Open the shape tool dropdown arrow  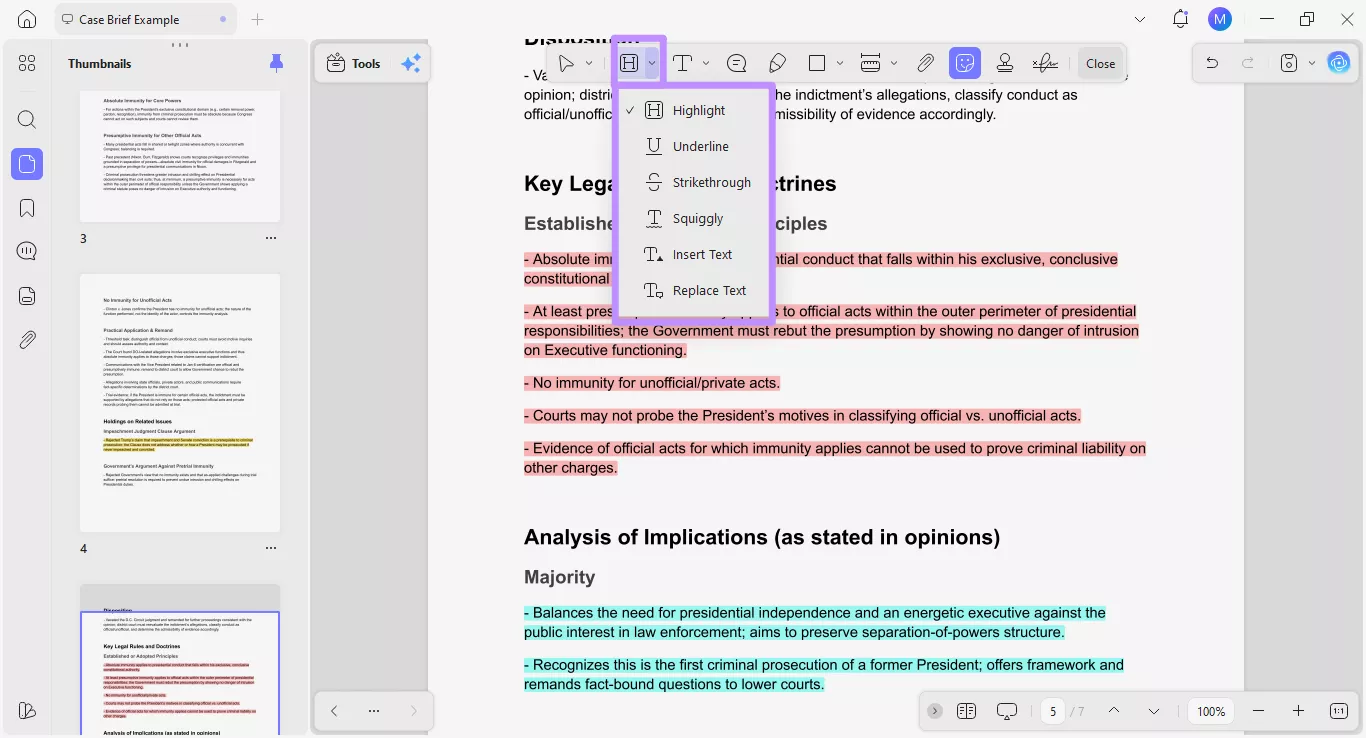point(840,62)
